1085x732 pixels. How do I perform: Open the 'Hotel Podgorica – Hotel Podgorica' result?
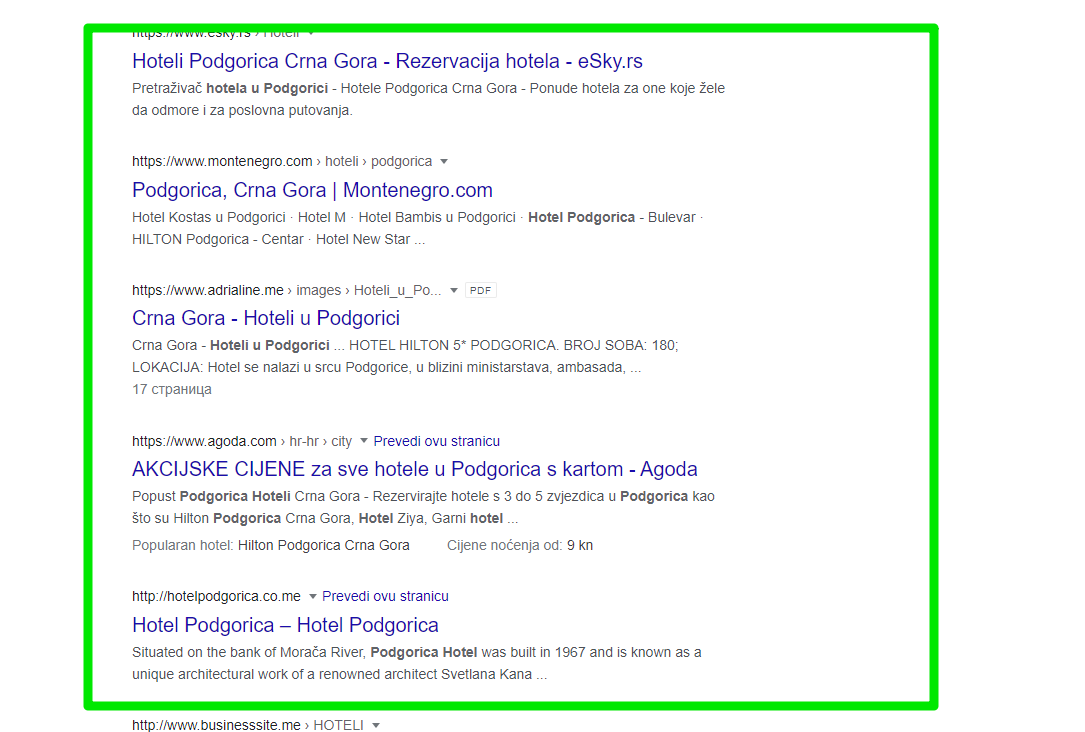tap(285, 625)
